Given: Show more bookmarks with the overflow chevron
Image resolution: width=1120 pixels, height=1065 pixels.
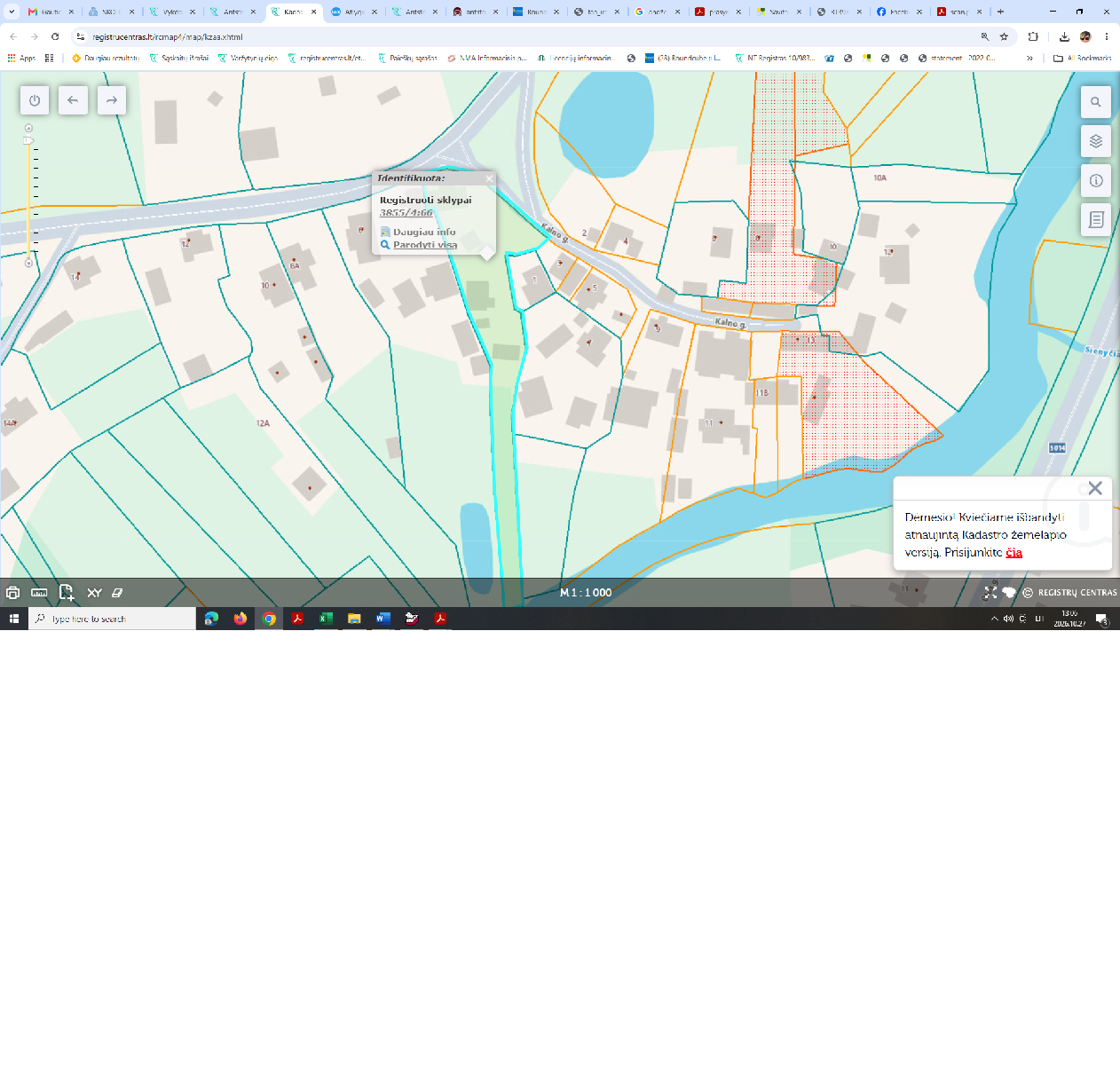Looking at the screenshot, I should click(1029, 59).
